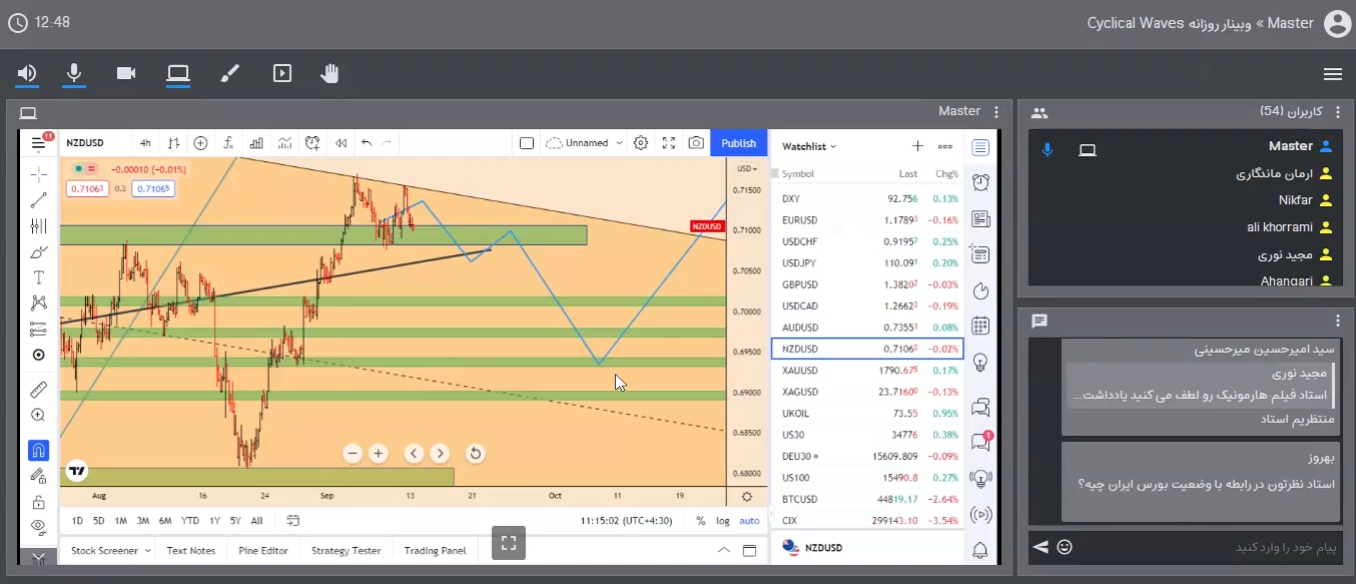
Task: Mute the speaker audio icon
Action: pyautogui.click(x=27, y=73)
